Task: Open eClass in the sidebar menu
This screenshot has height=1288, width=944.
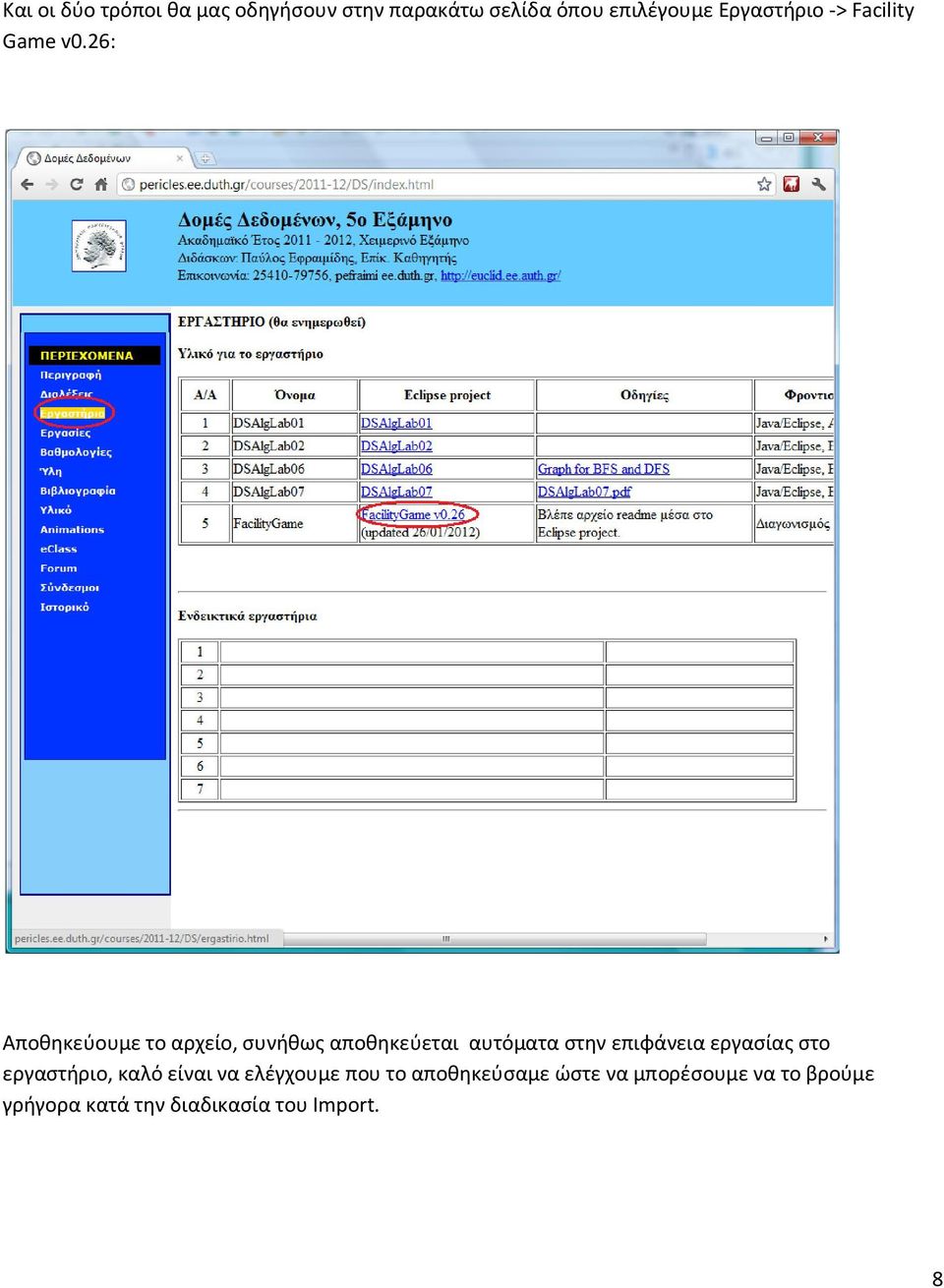Action: (58, 549)
